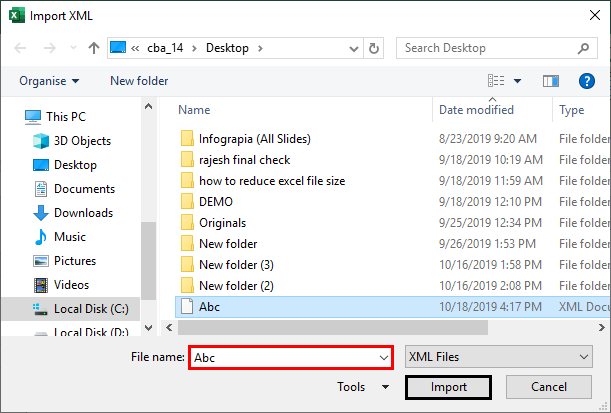Sort by Date modified column header
The width and height of the screenshot is (611, 413).
click(x=476, y=110)
